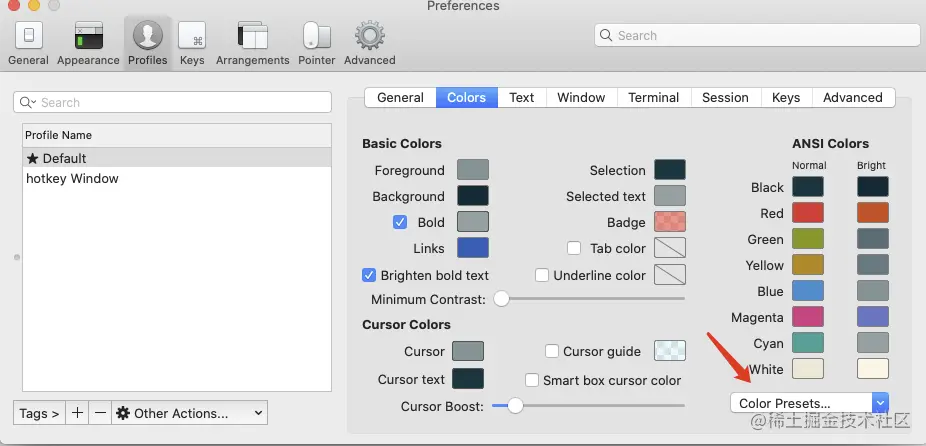The height and width of the screenshot is (446, 926).
Task: Open the General preferences pane icon
Action: pyautogui.click(x=28, y=35)
